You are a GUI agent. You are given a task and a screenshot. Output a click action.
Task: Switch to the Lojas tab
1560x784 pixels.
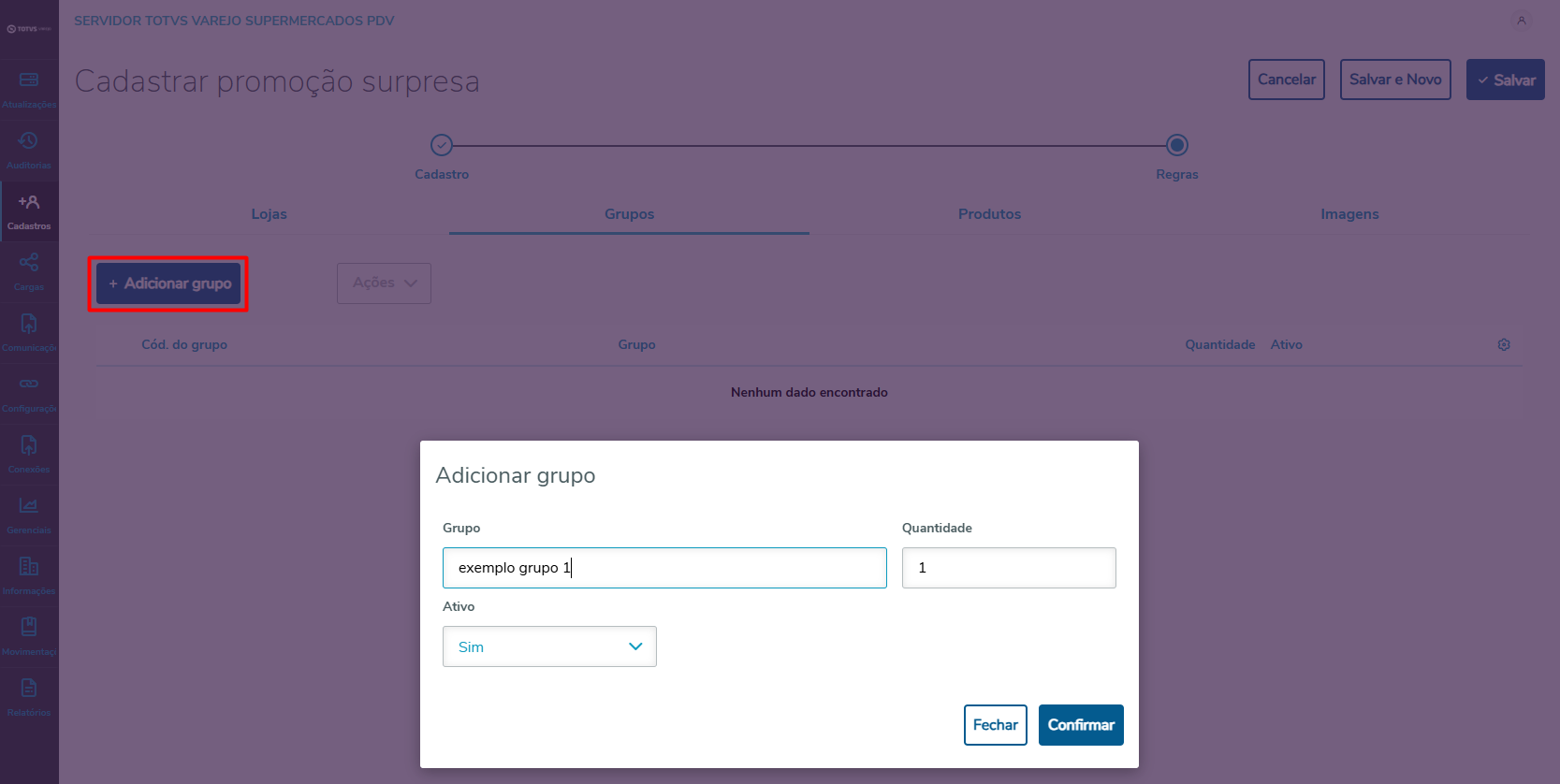tap(269, 214)
